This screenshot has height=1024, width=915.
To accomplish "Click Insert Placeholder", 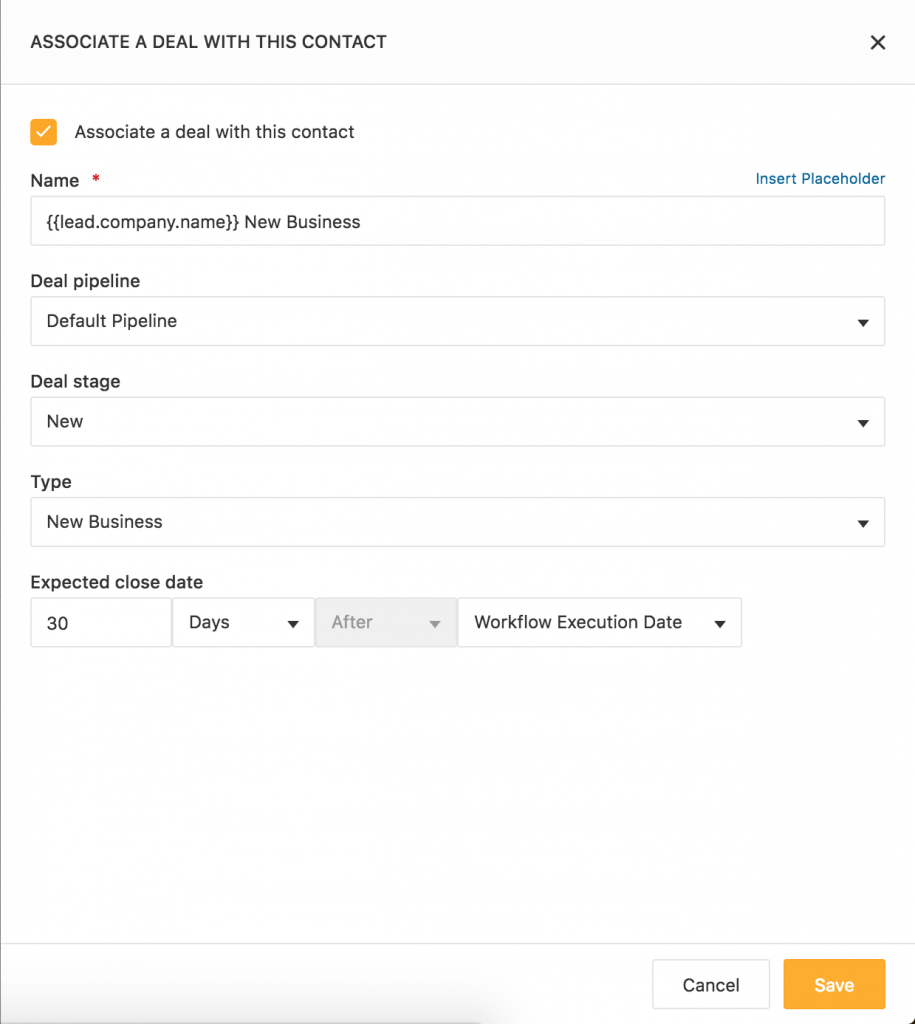I will (820, 178).
